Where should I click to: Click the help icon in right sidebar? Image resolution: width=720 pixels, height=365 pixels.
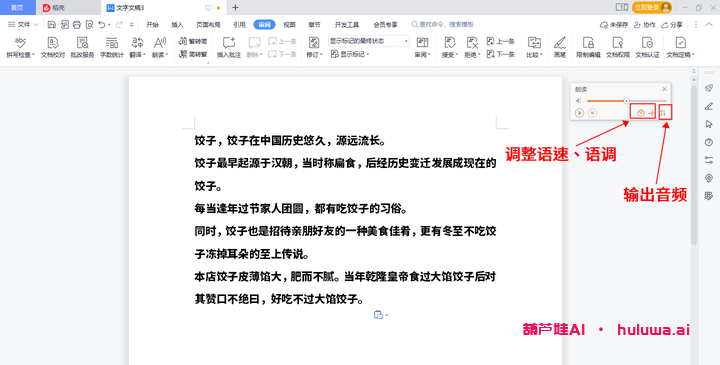709,143
